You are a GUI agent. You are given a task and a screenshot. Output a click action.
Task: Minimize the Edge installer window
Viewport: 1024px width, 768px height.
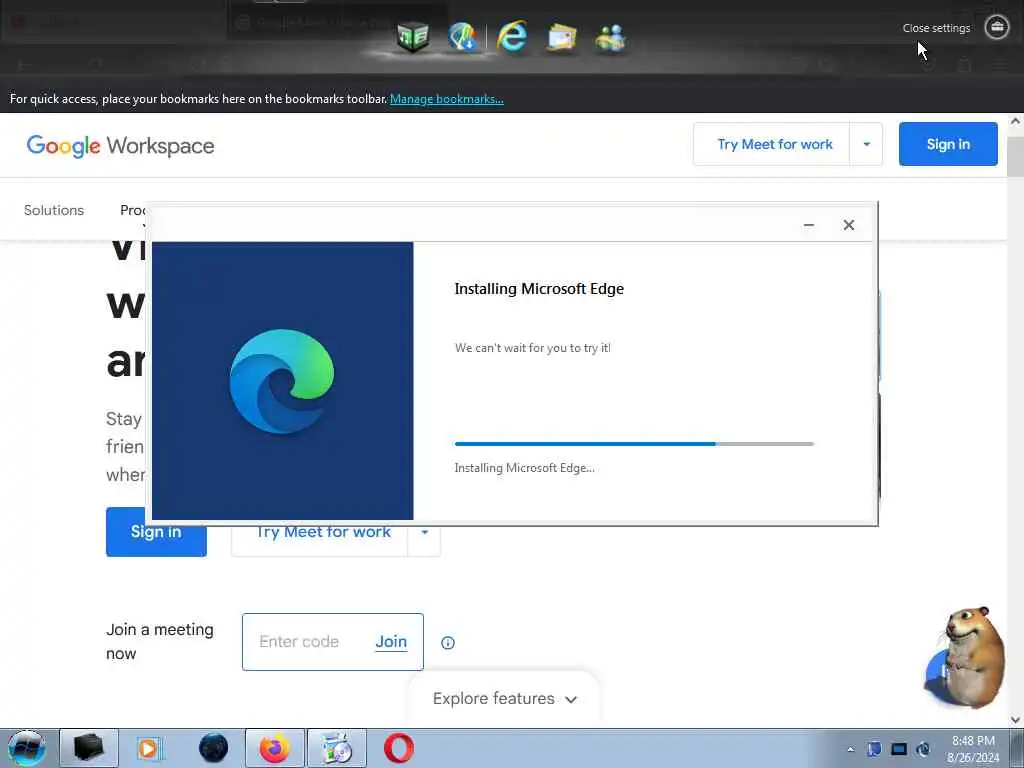coord(808,225)
